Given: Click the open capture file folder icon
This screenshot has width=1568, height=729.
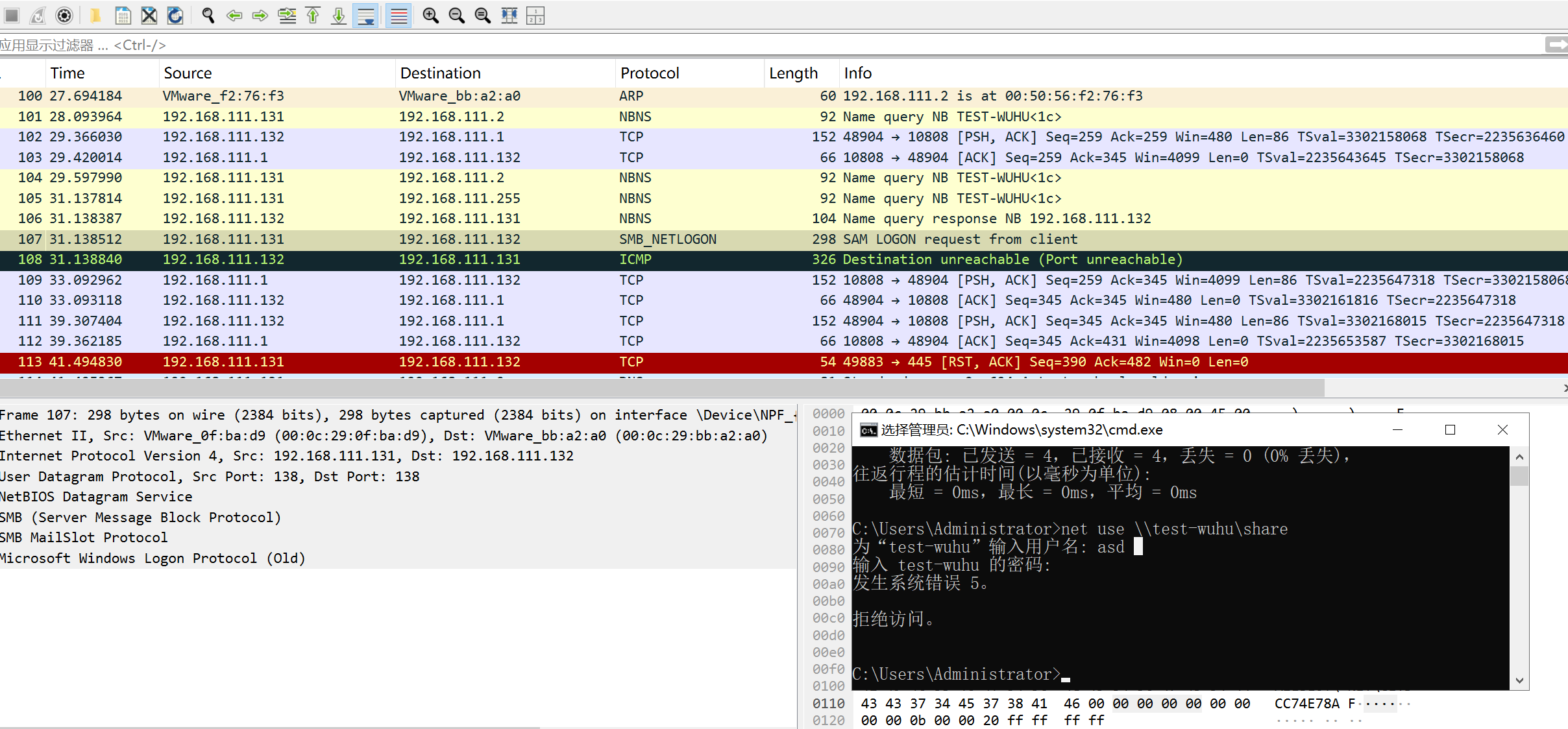Looking at the screenshot, I should click(x=95, y=15).
